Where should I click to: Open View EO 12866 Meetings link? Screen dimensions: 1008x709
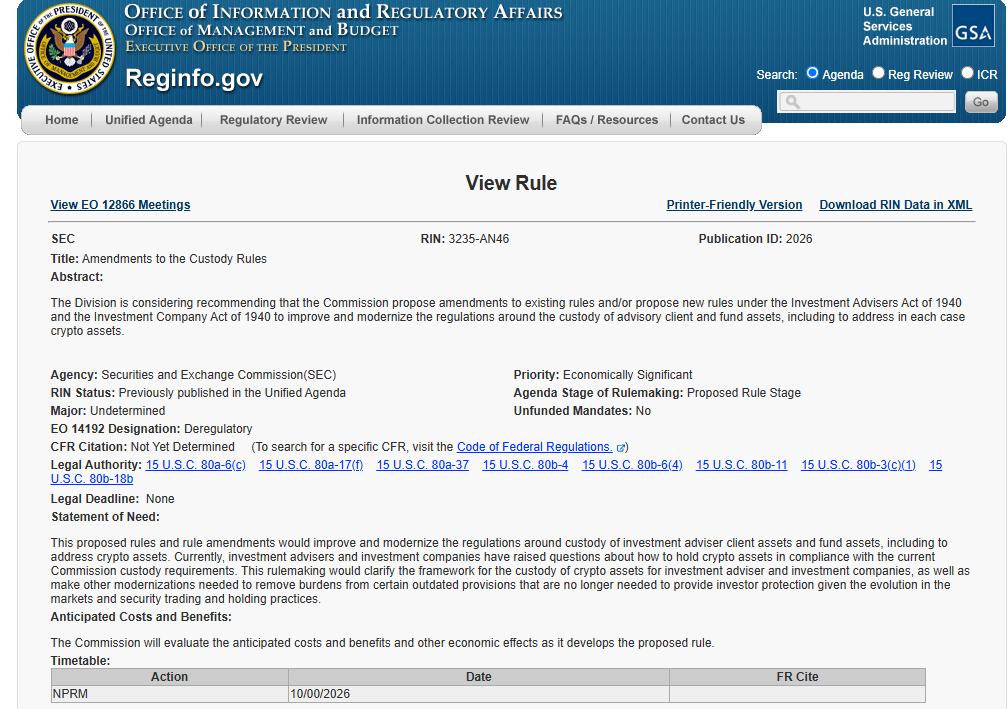click(120, 204)
